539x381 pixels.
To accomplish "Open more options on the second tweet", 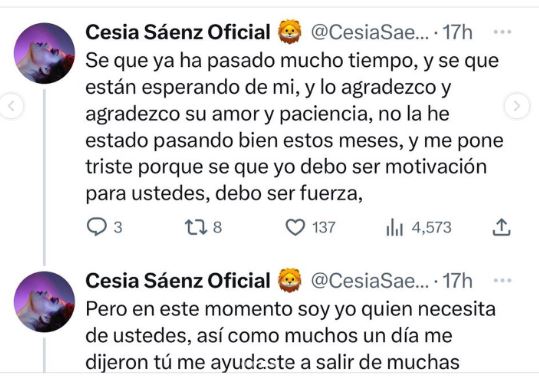I will 502,281.
